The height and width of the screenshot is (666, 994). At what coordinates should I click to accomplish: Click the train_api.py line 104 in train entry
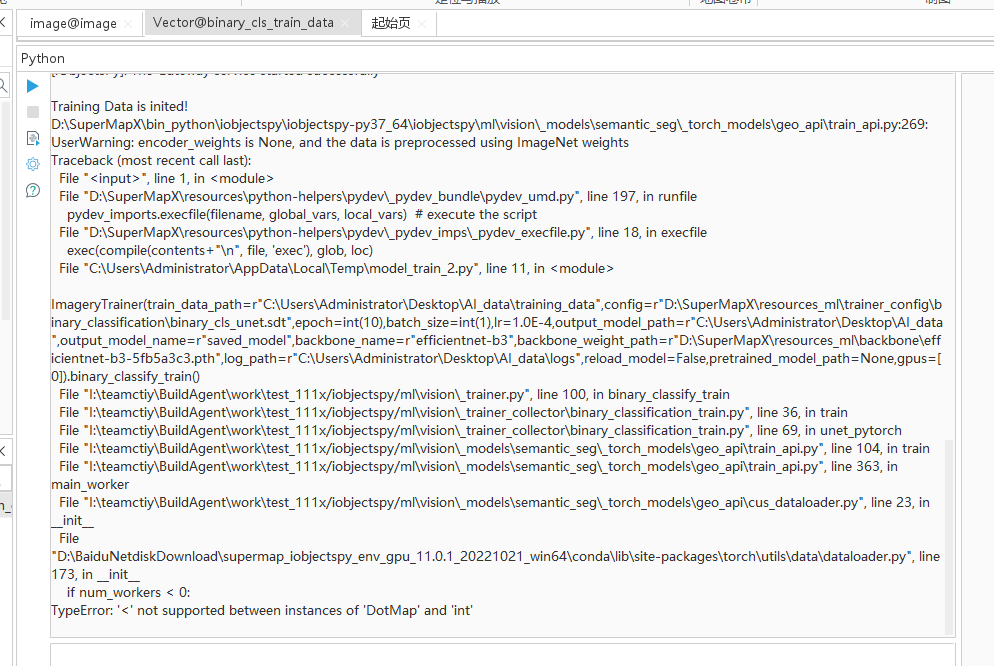[494, 449]
